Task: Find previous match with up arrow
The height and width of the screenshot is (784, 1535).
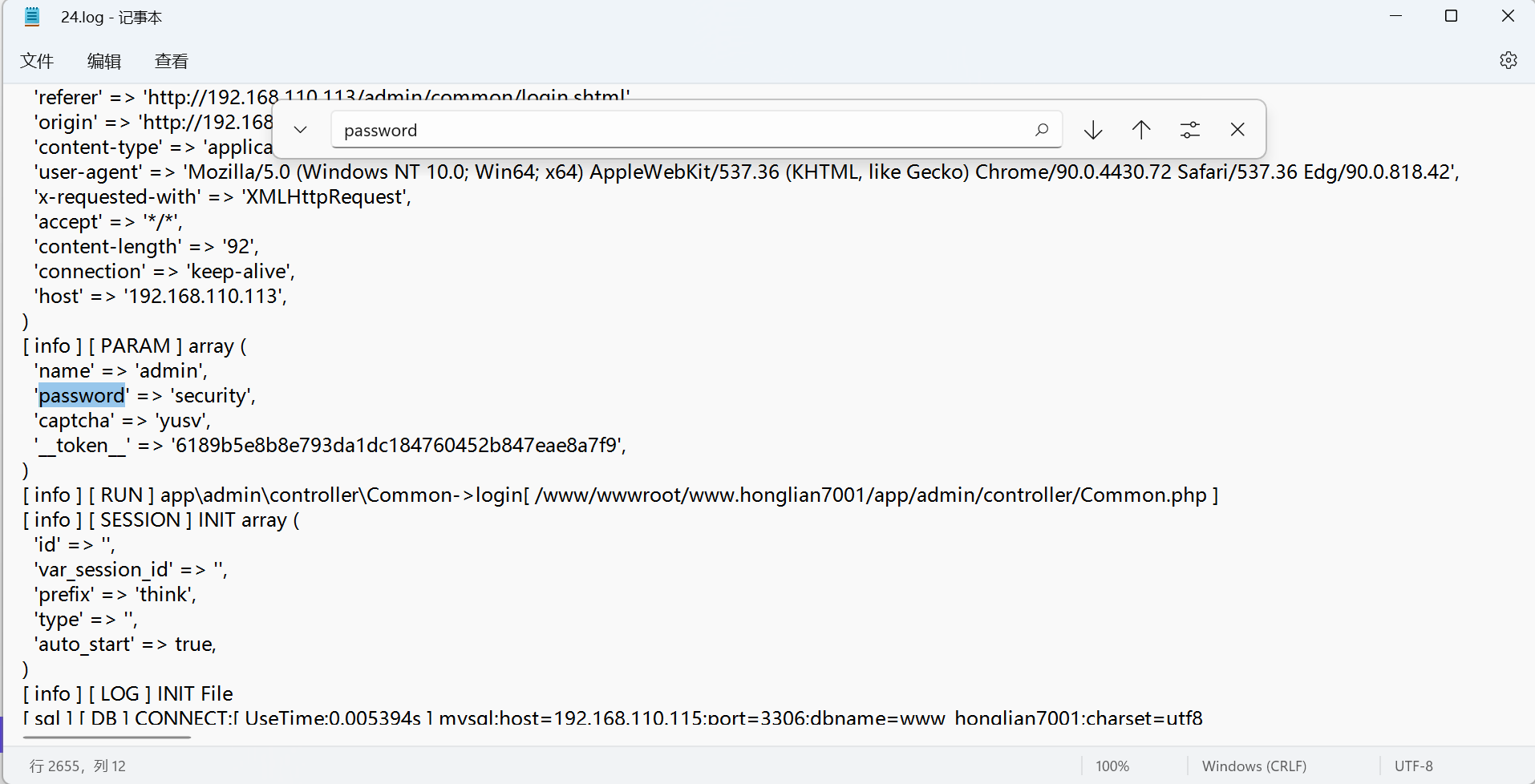Action: pos(1141,130)
